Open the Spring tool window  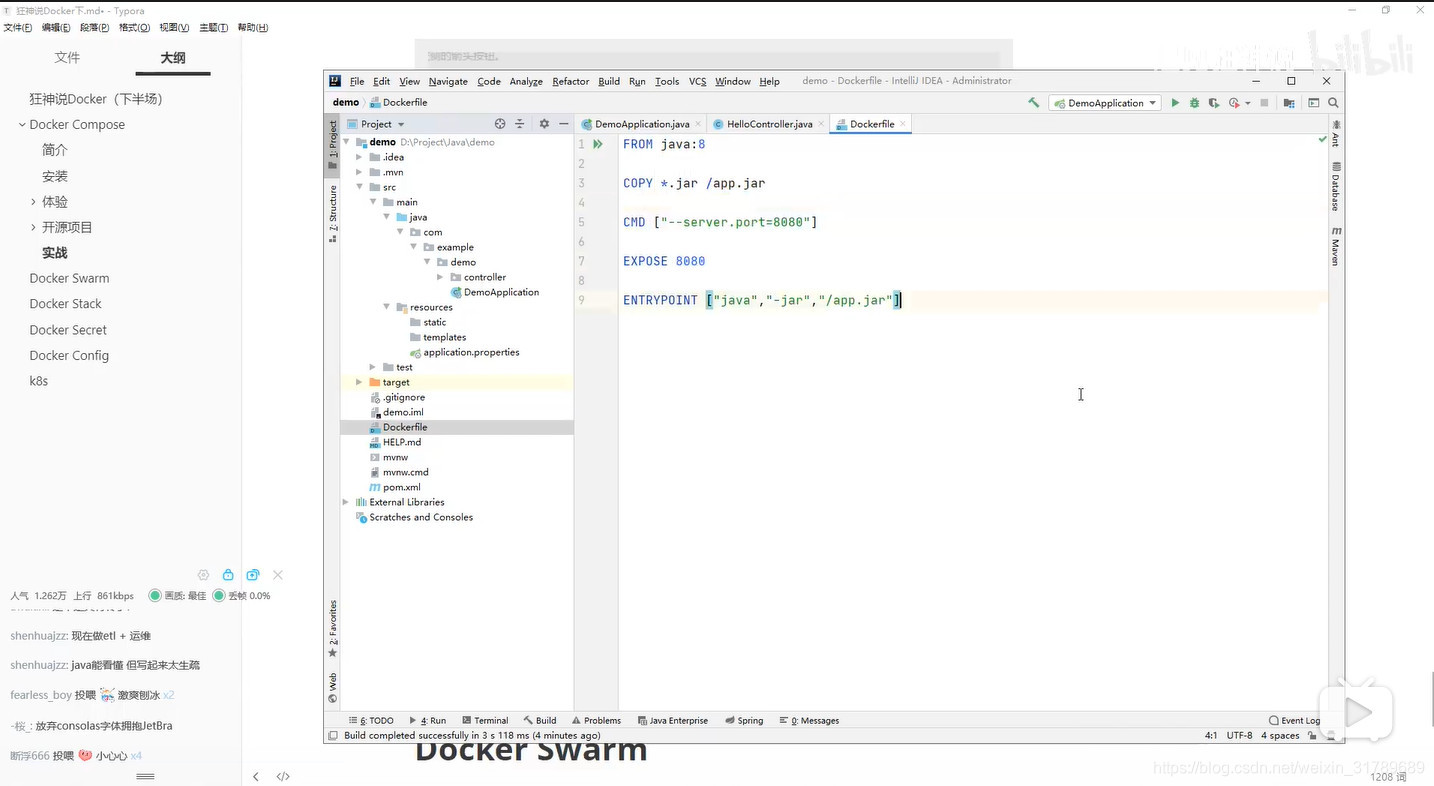745,720
